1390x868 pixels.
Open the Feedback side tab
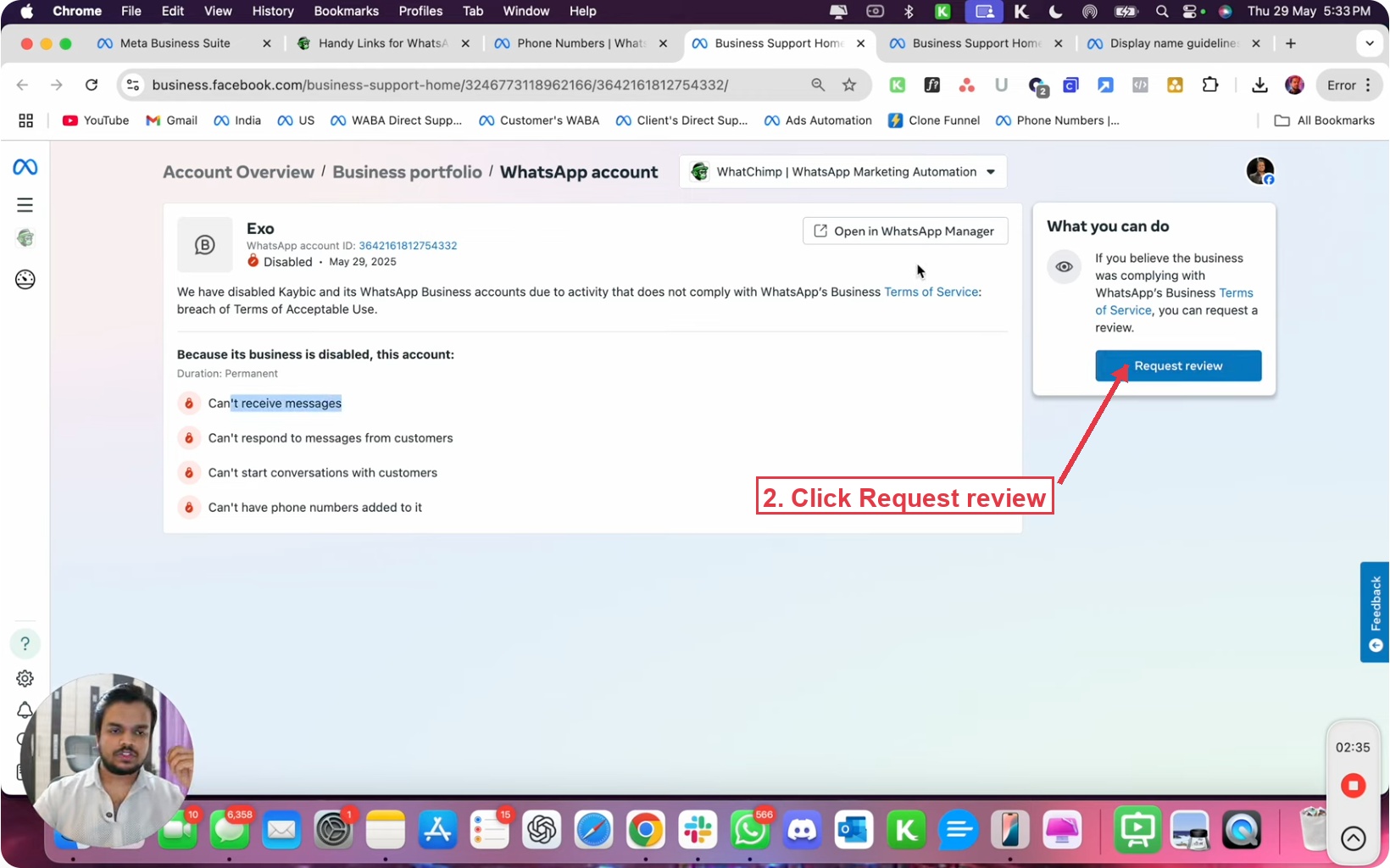click(x=1375, y=612)
